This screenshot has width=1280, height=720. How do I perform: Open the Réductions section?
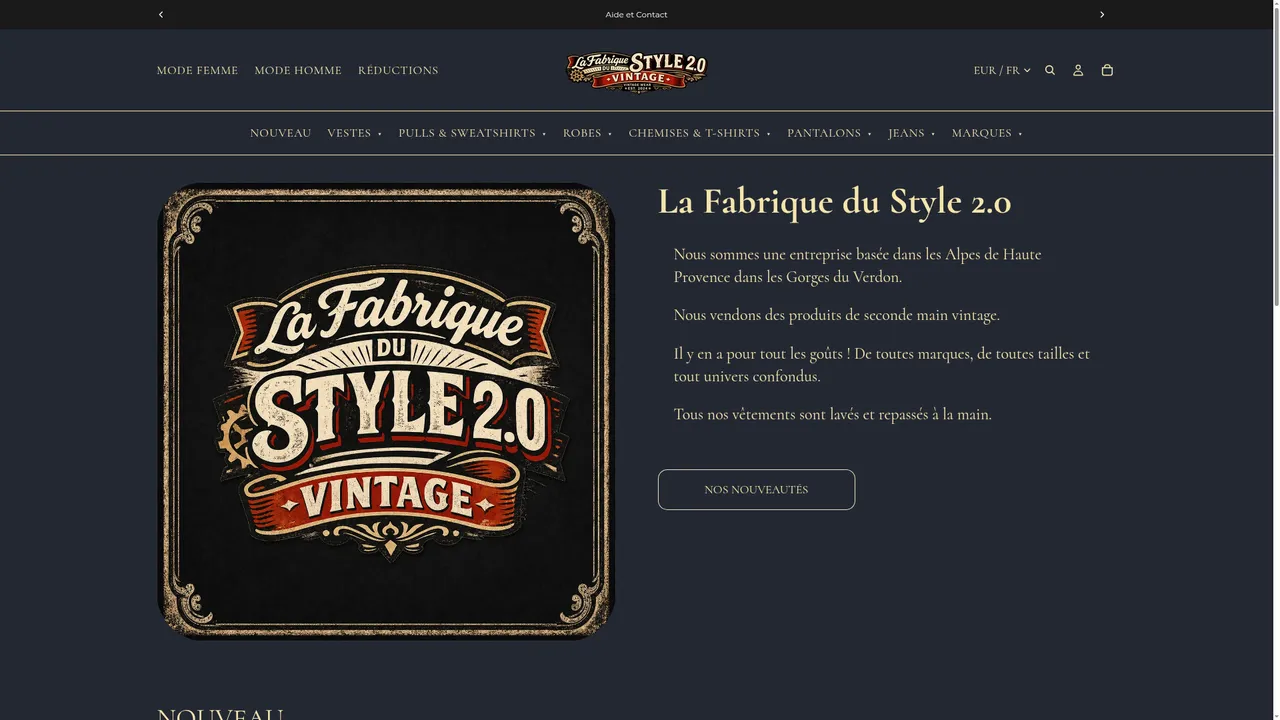click(x=398, y=70)
